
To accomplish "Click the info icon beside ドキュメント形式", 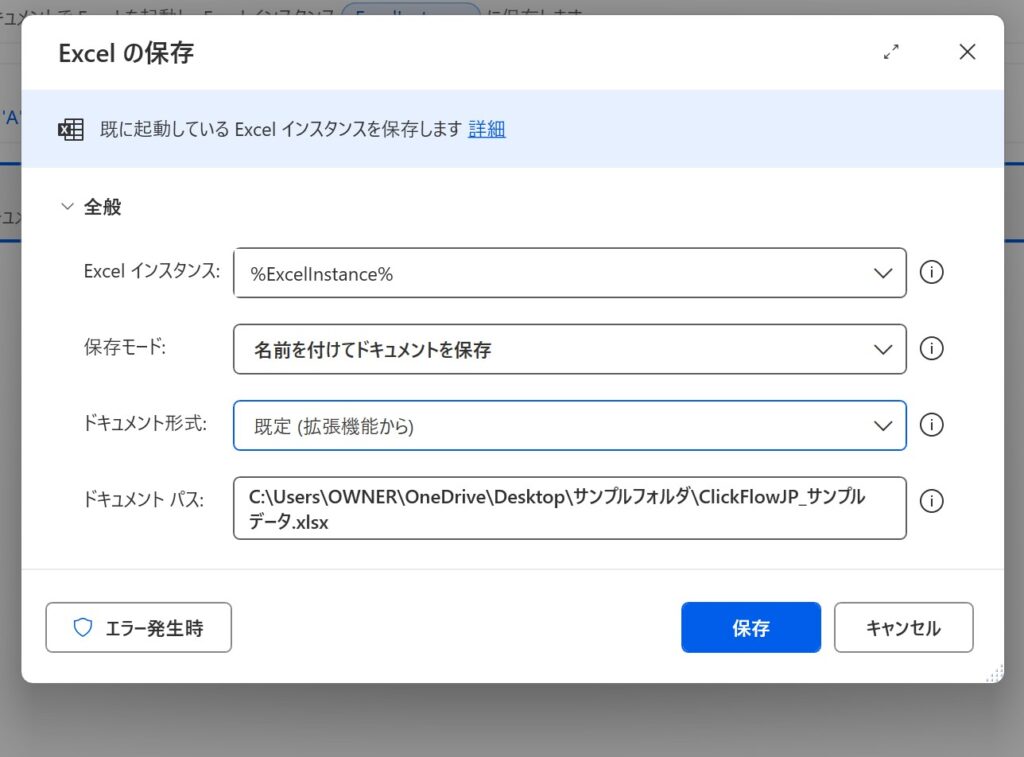I will click(931, 425).
